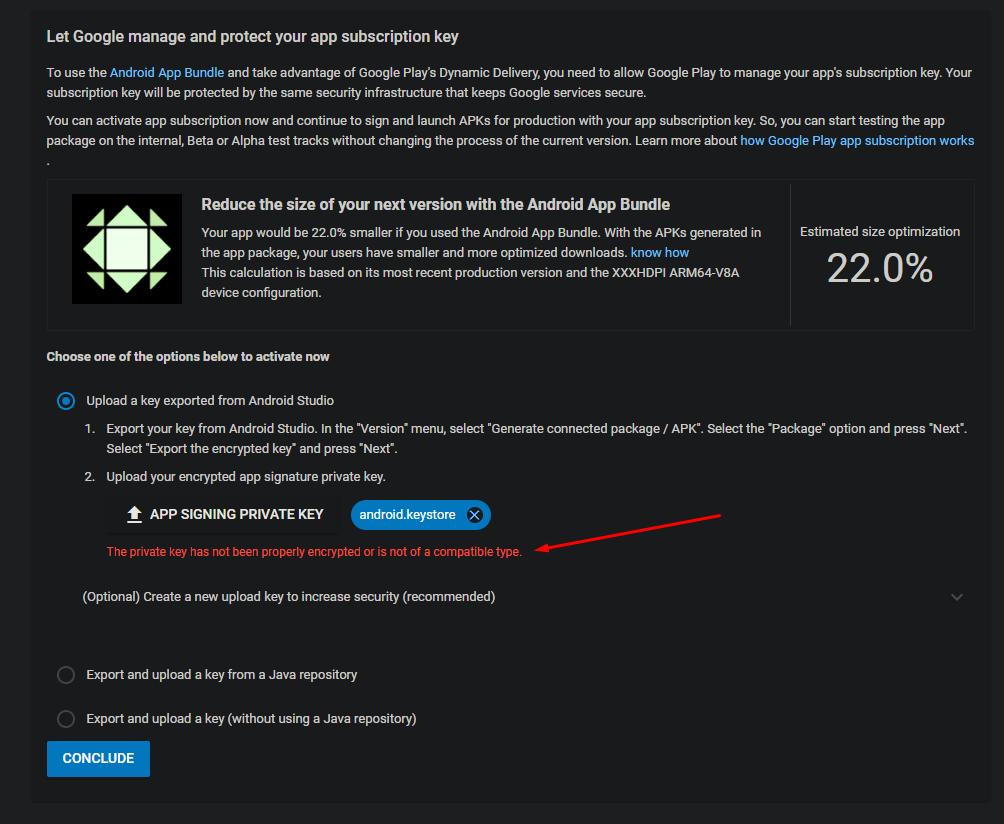Click the radio circle beside the key-without-repository option
This screenshot has width=1004, height=824.
pos(65,718)
